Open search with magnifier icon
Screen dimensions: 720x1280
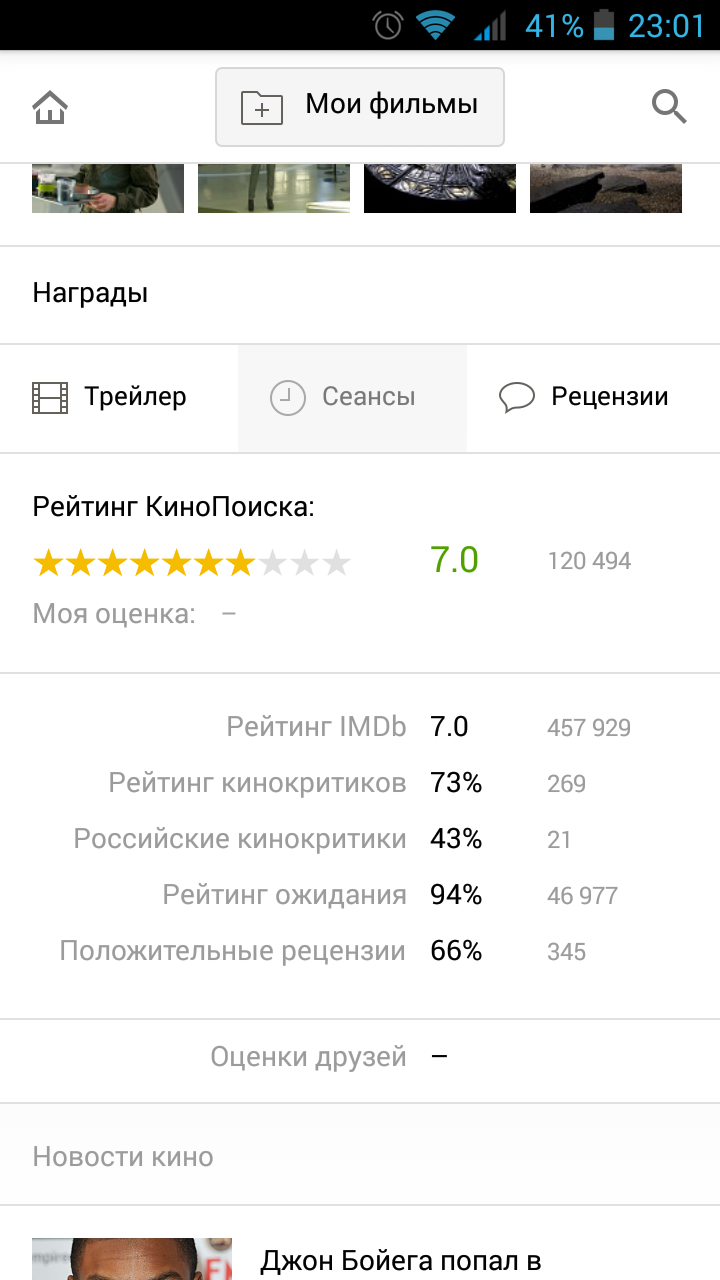click(669, 106)
